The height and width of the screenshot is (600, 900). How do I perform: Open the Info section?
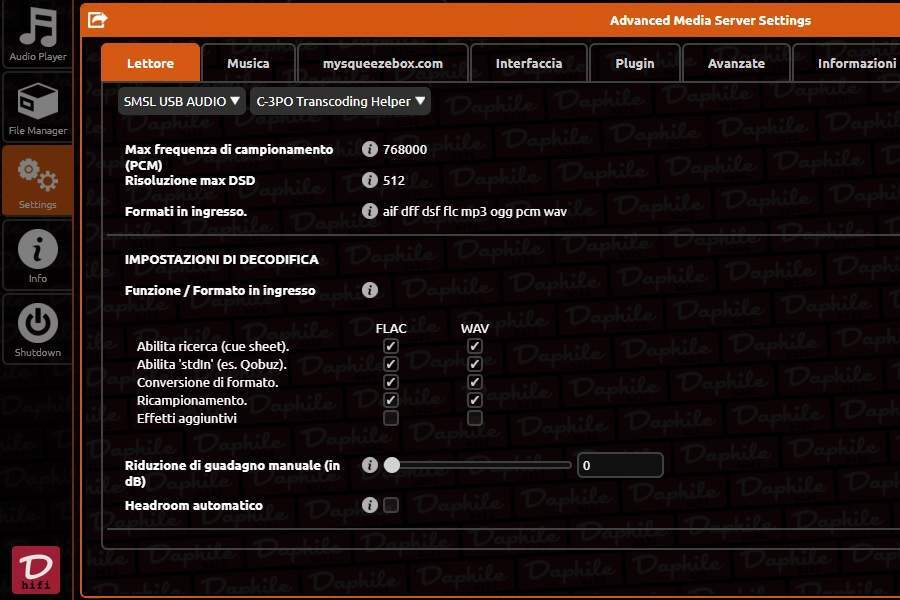click(37, 256)
